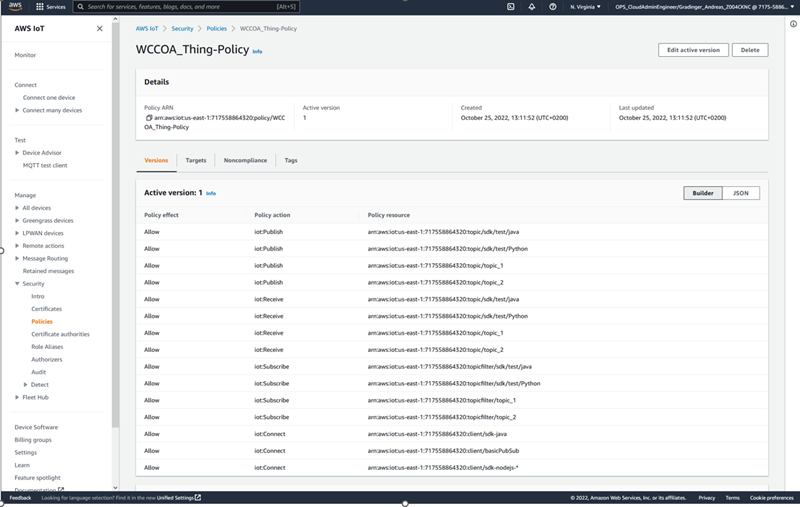Collapse the Security section
Screen dimensions: 800x507
[17, 284]
